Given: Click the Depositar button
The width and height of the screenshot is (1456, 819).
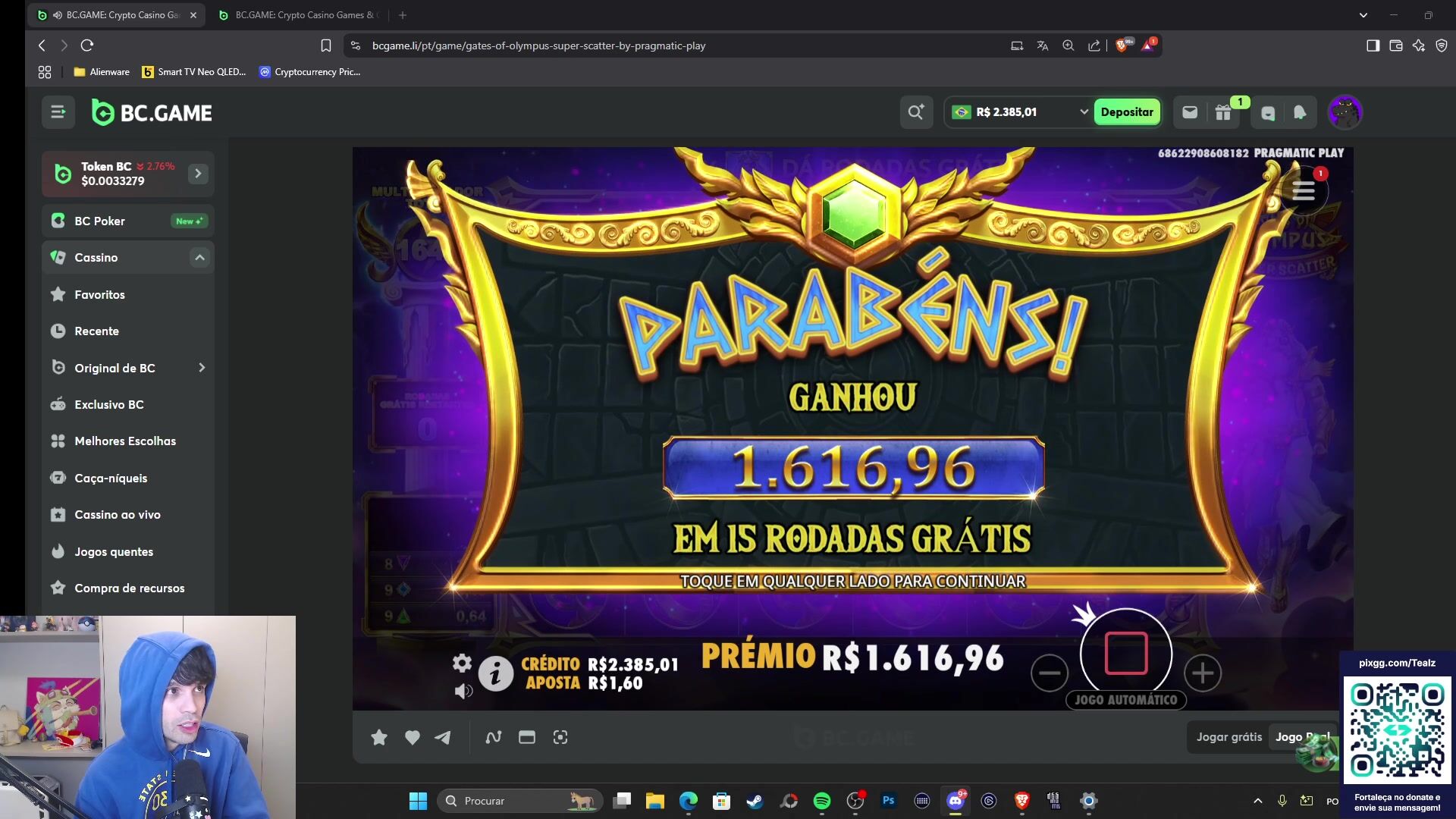Looking at the screenshot, I should coord(1127,112).
